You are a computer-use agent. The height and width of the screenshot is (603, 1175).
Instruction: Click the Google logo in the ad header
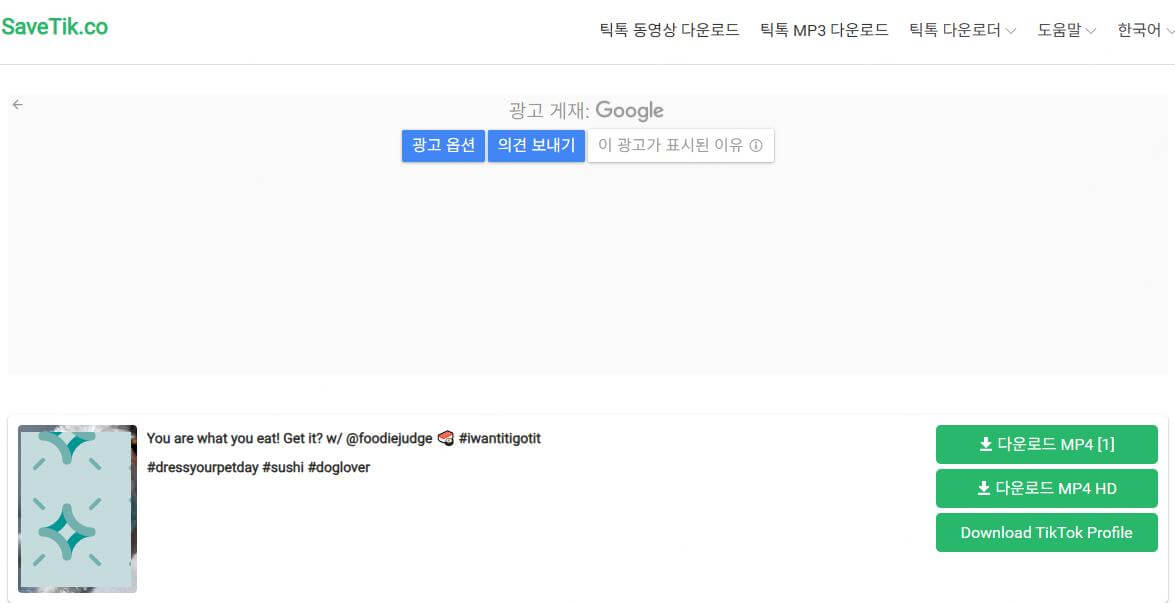pyautogui.click(x=629, y=111)
